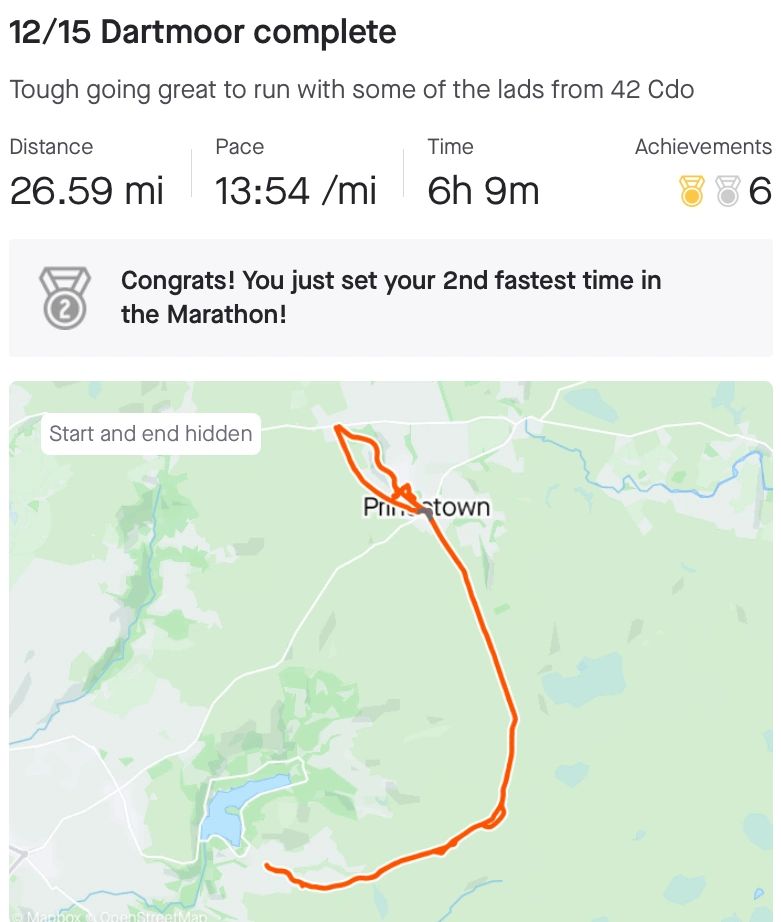
Task: Click the activity description about 42 Cdo
Action: pyautogui.click(x=352, y=89)
